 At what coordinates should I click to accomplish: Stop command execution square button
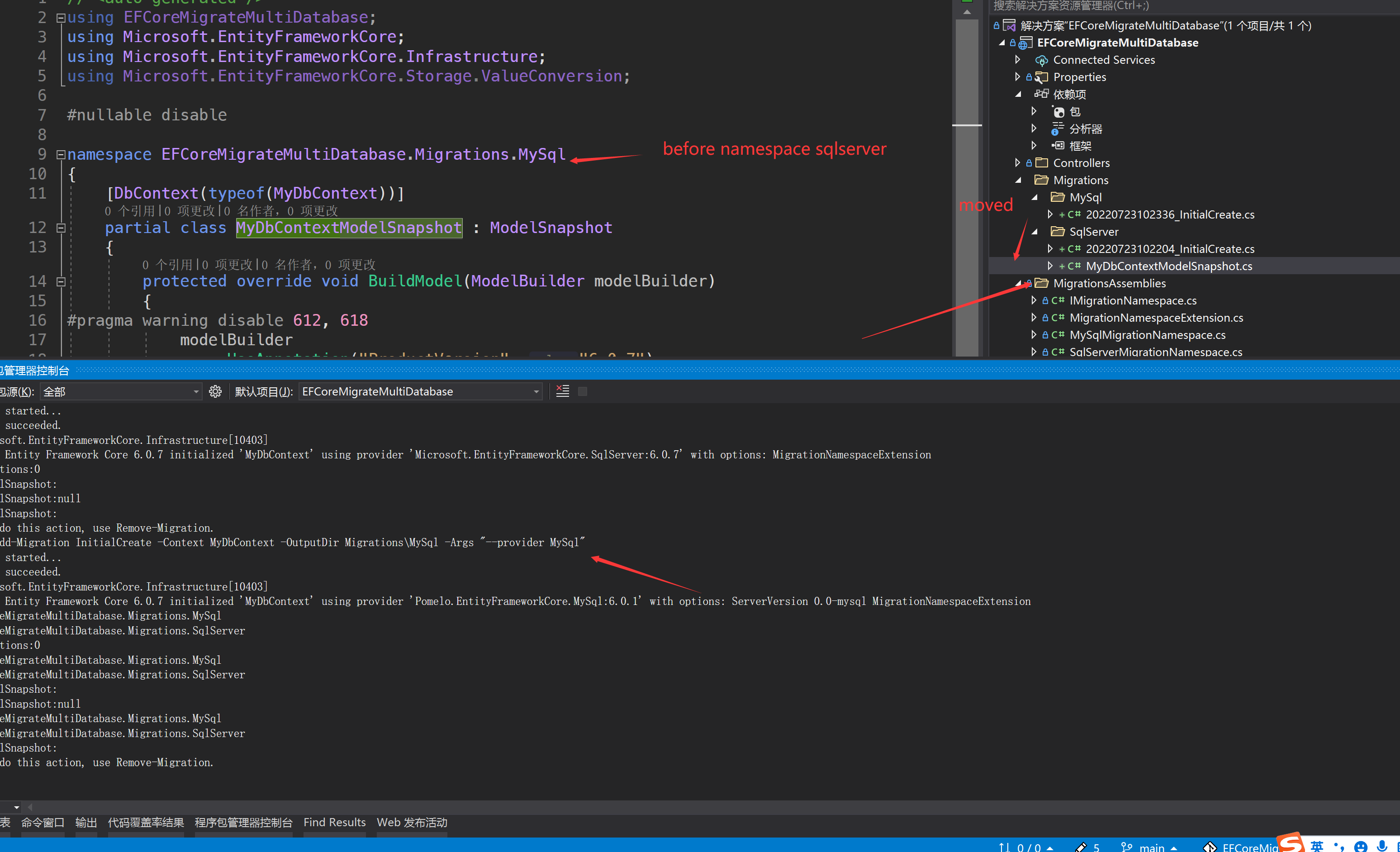582,391
